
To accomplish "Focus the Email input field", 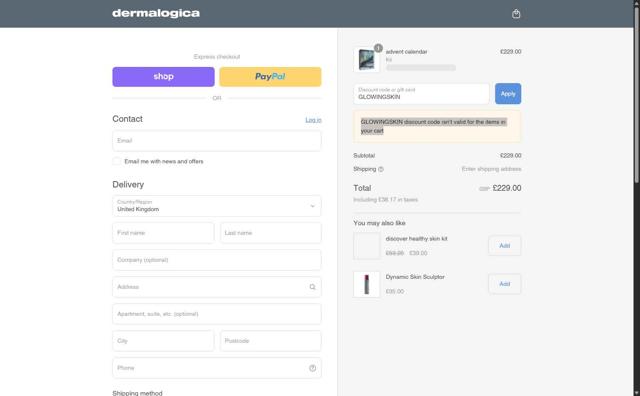I will coord(217,141).
